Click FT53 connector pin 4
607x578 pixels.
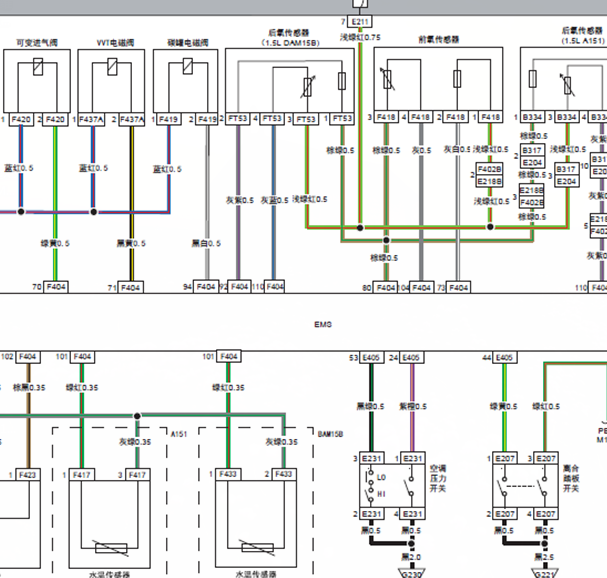tap(272, 118)
